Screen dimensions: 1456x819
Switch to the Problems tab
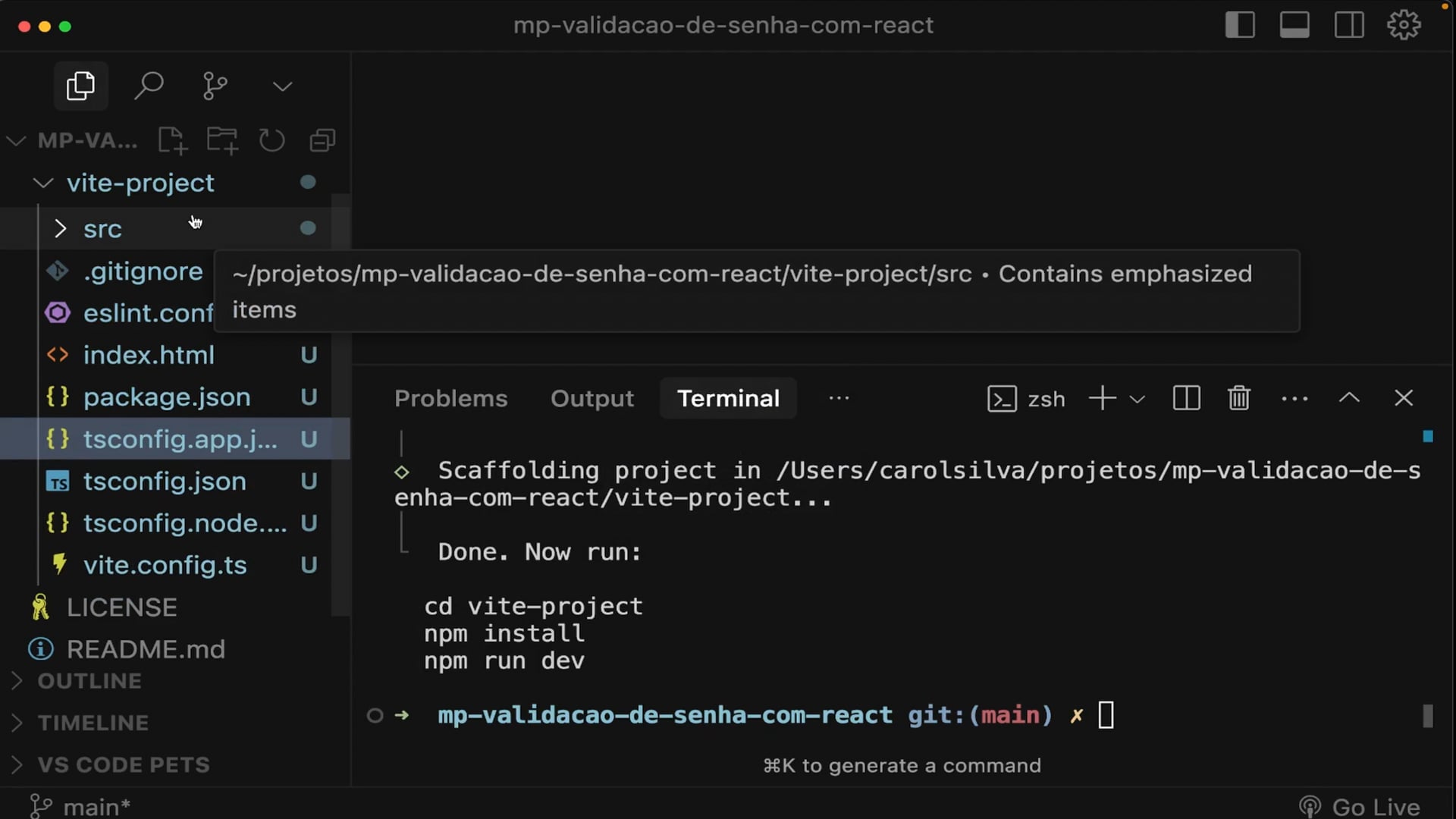(450, 398)
